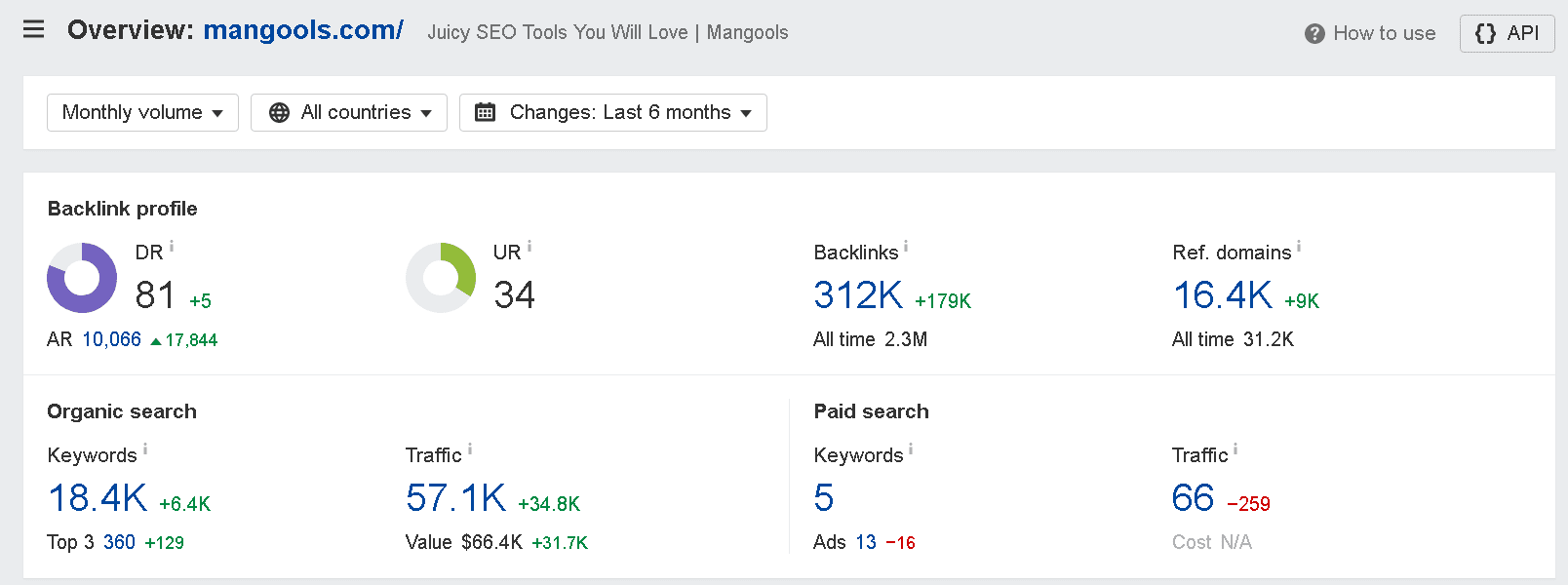Open the paid traffic value 66
Viewport: 1568px width, 585px height.
pyautogui.click(x=1193, y=498)
